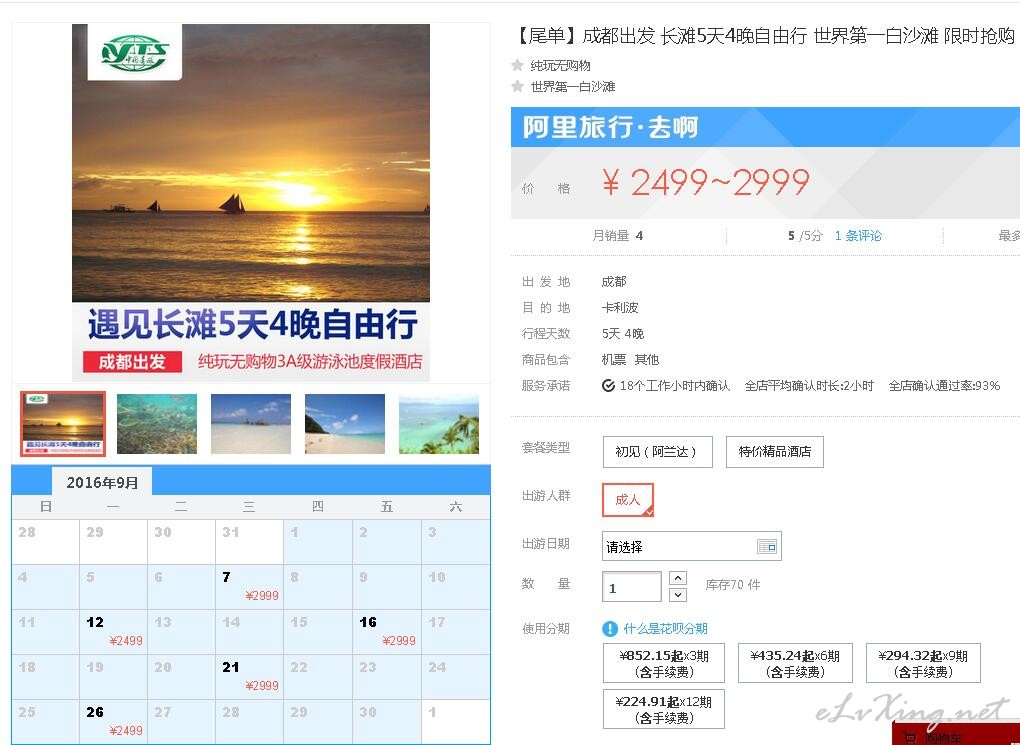
Task: Open the 出游日期 请选择 date dropdown
Action: [x=691, y=547]
